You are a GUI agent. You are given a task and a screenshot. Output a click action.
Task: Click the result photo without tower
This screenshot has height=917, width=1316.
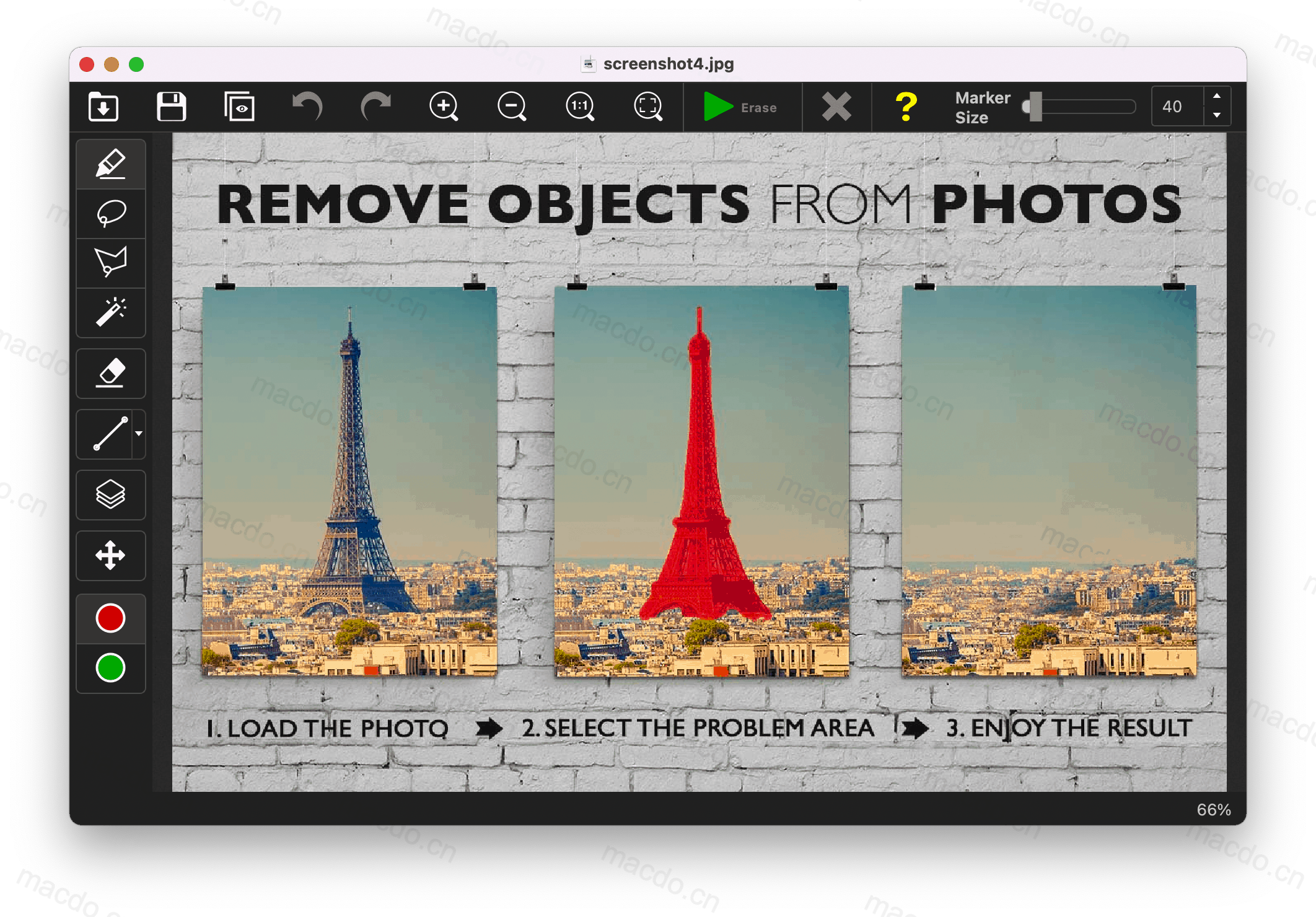(1049, 480)
